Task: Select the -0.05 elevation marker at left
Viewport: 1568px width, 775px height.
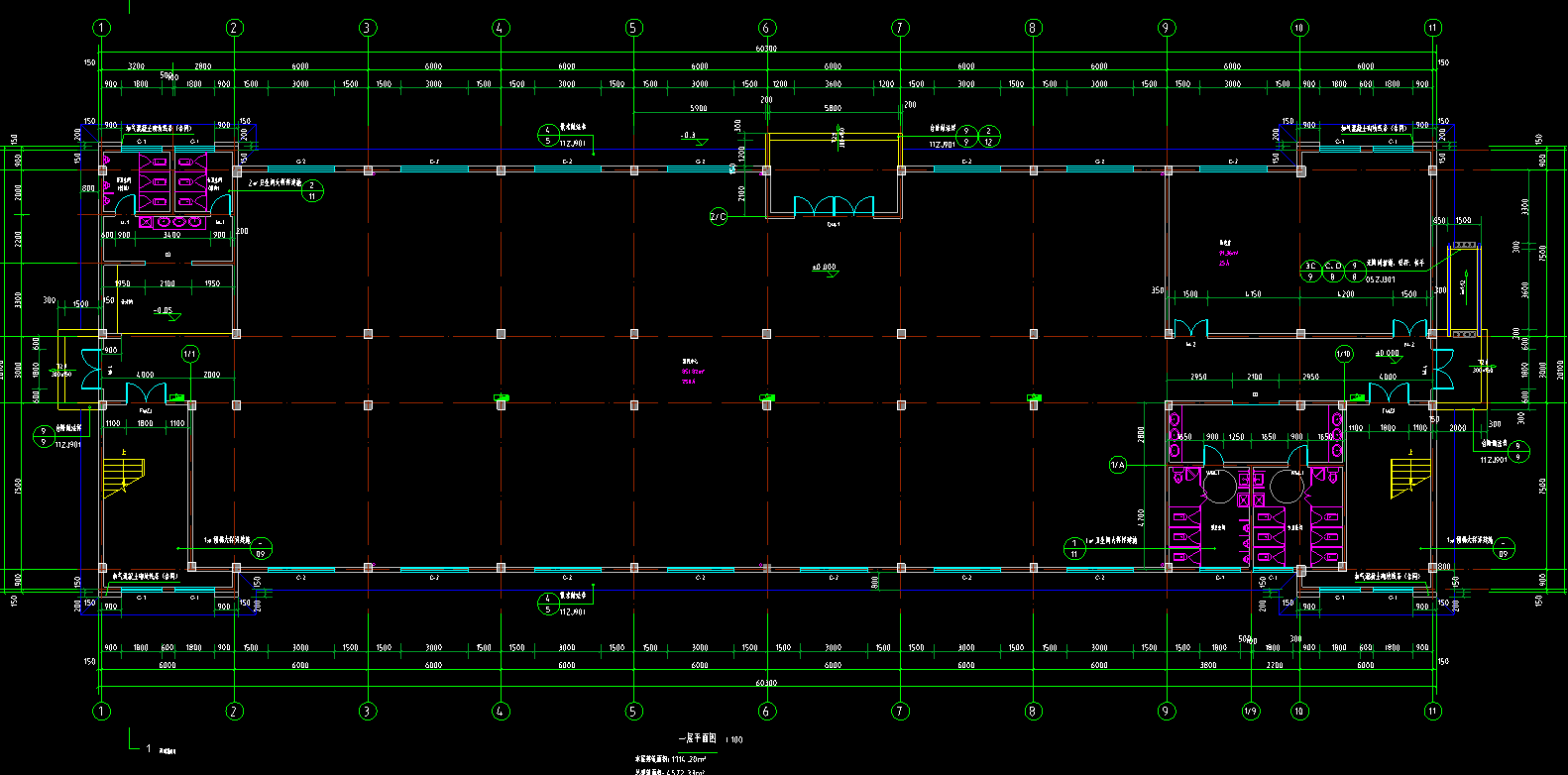Action: click(x=163, y=311)
